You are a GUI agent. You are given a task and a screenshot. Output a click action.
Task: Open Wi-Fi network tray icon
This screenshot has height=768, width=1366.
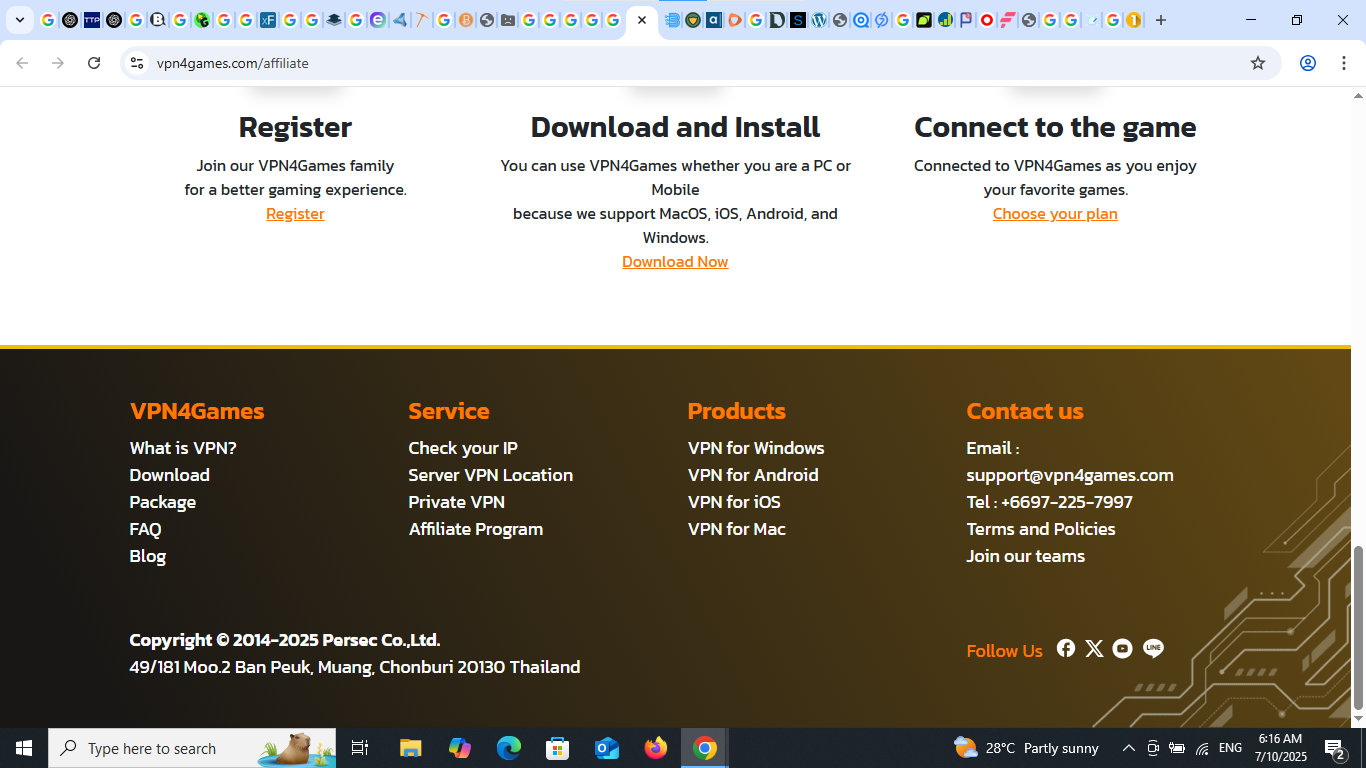(x=1202, y=748)
